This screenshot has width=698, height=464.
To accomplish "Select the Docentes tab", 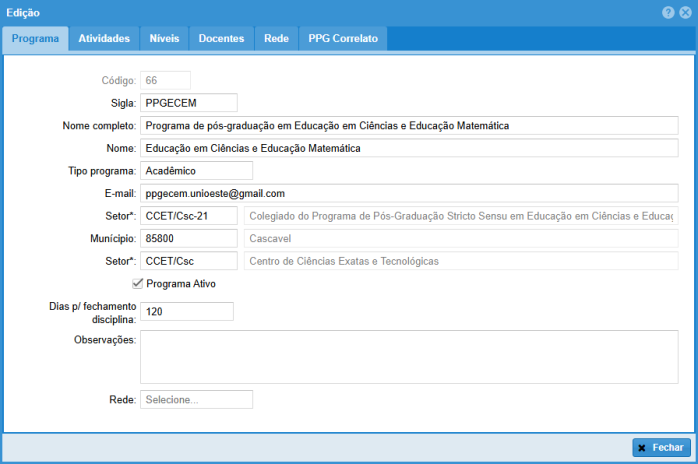I will pos(221,39).
